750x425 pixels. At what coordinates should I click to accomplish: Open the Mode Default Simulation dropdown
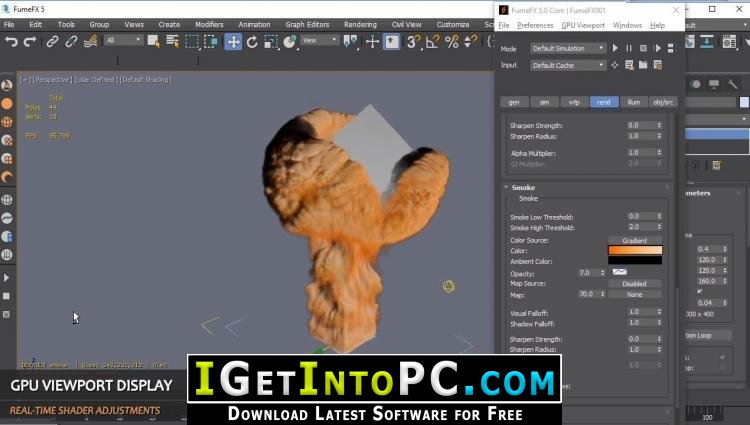click(568, 48)
